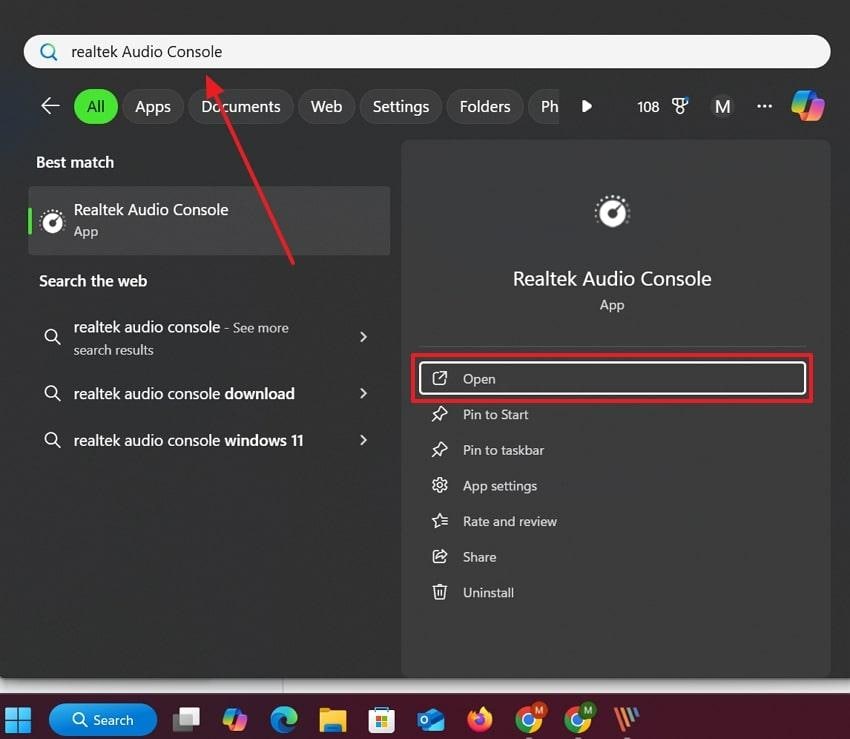
Task: Click the pin icon beside Pin to taskbar
Action: point(440,450)
